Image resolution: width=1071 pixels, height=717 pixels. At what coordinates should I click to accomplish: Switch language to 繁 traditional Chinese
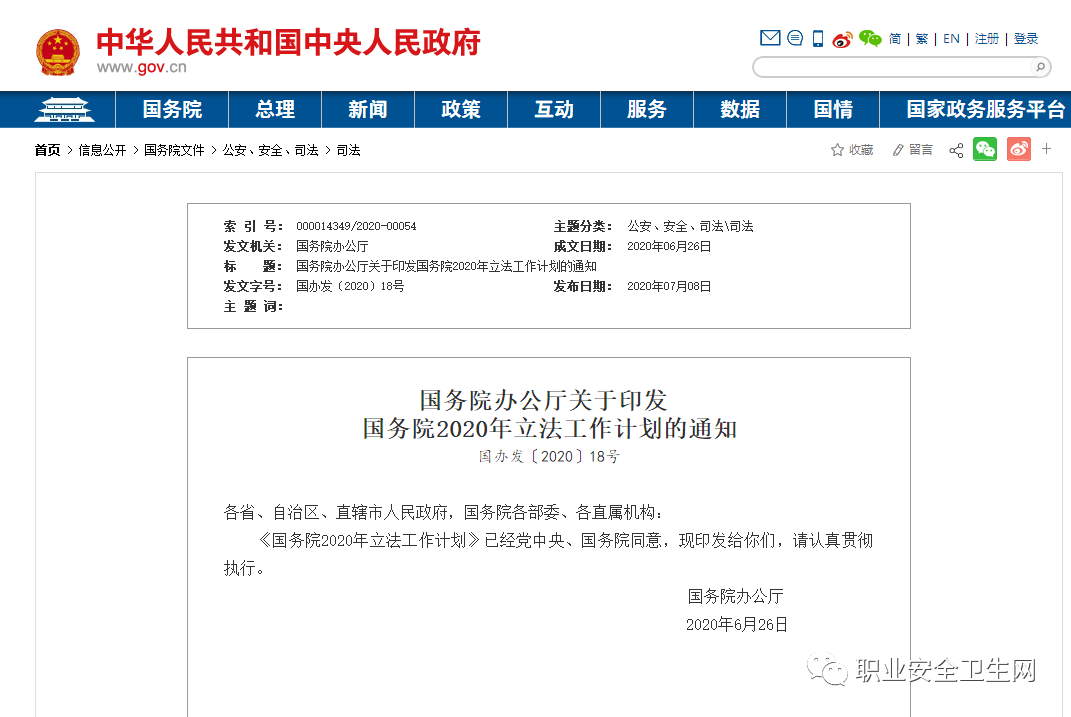[x=920, y=38]
